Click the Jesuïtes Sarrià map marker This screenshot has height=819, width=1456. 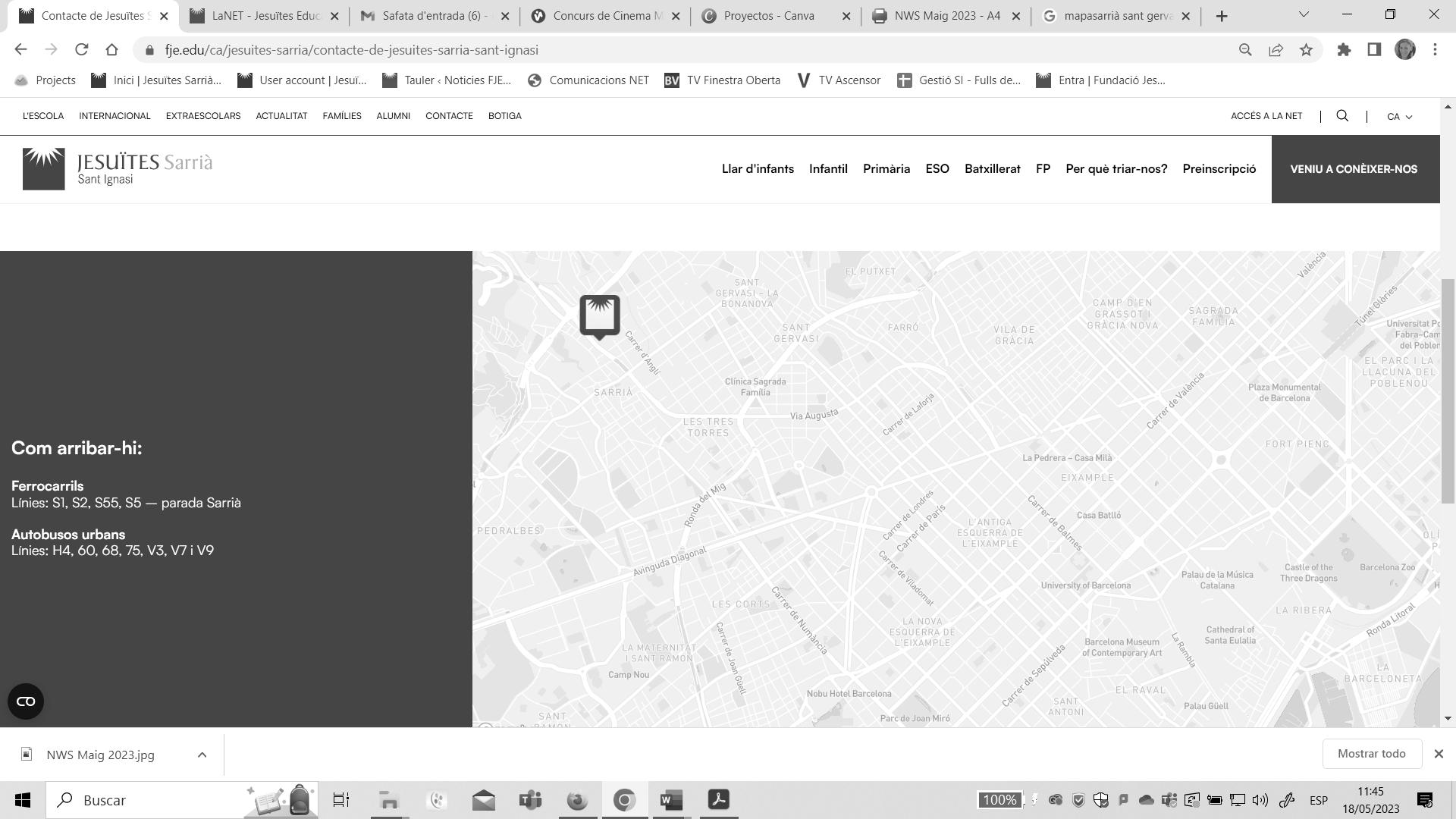pyautogui.click(x=600, y=315)
